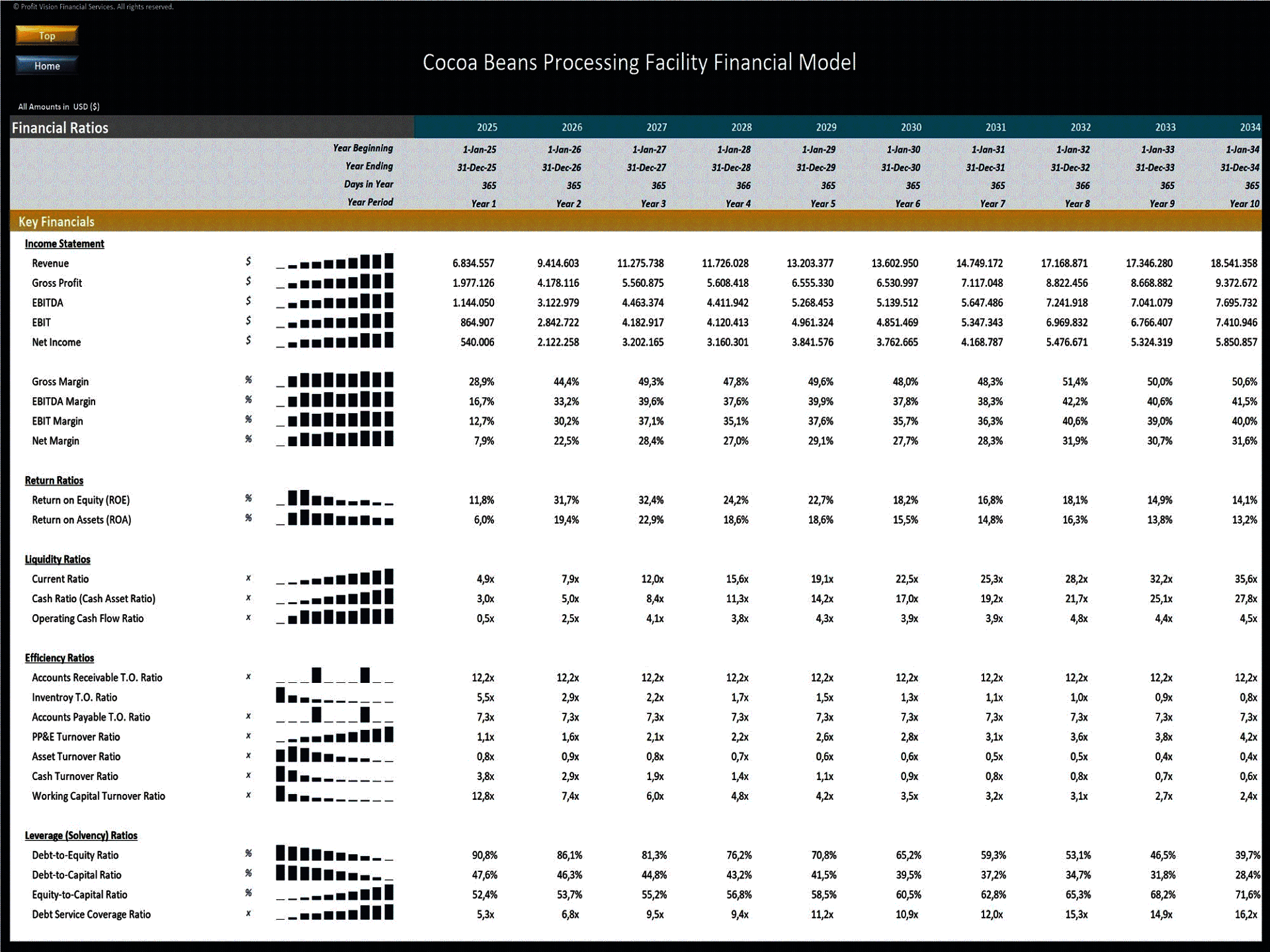Viewport: 1270px width, 952px height.
Task: Select the Financial Ratios header
Action: pos(60,128)
